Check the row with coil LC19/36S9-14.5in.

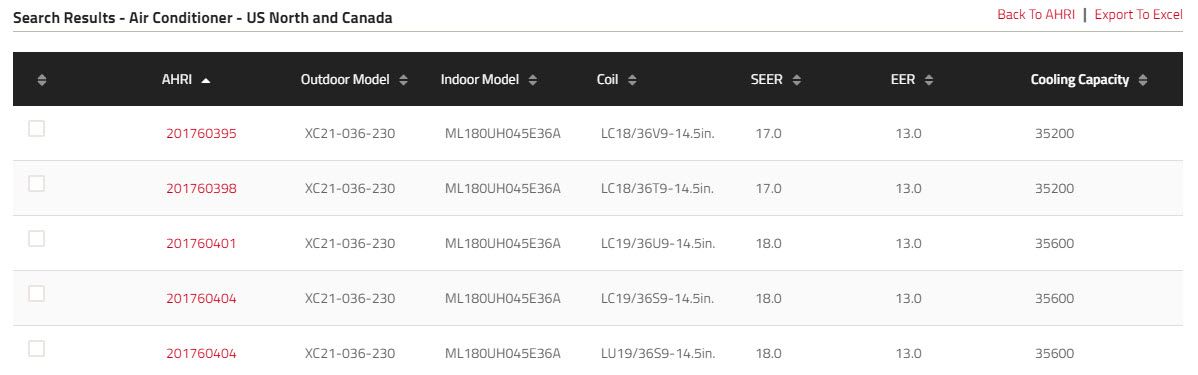pyautogui.click(x=37, y=294)
